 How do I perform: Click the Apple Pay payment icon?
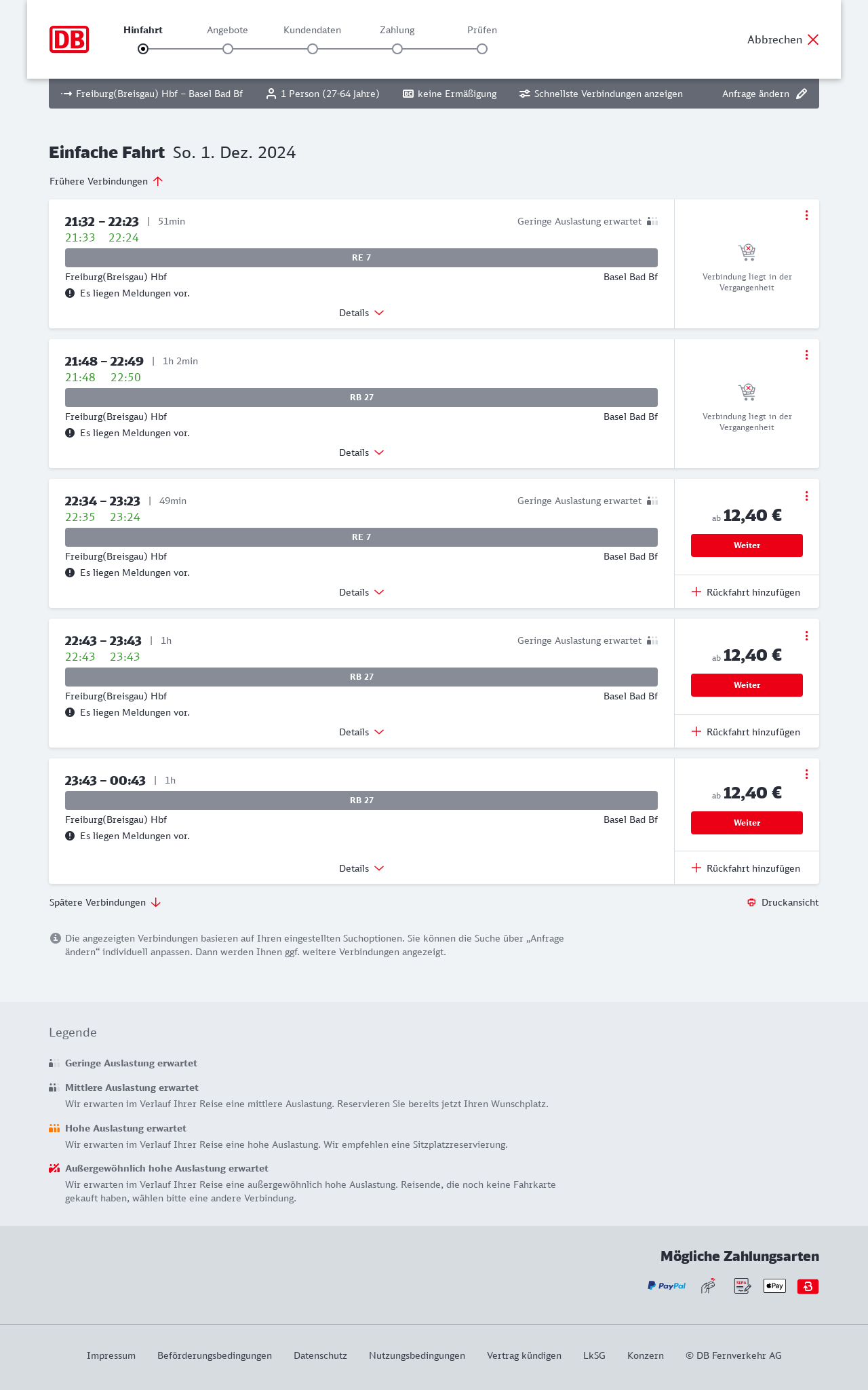coord(774,1286)
